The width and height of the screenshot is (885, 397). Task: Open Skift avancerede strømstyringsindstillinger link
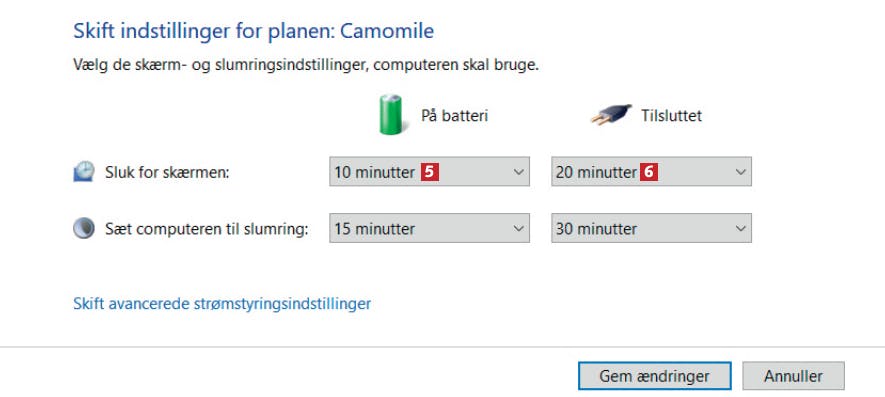coord(222,303)
